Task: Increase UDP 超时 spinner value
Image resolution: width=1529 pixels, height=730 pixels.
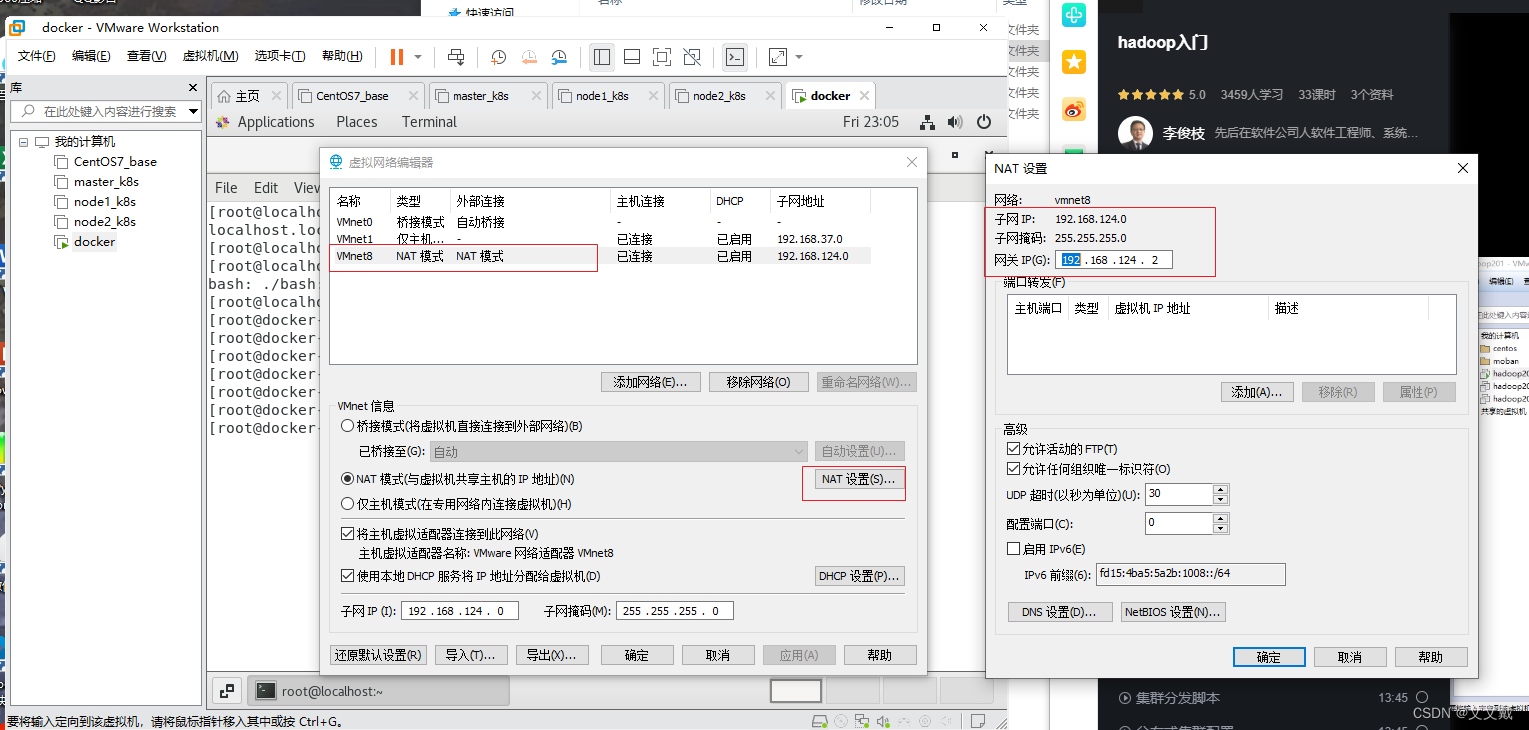Action: point(1220,489)
